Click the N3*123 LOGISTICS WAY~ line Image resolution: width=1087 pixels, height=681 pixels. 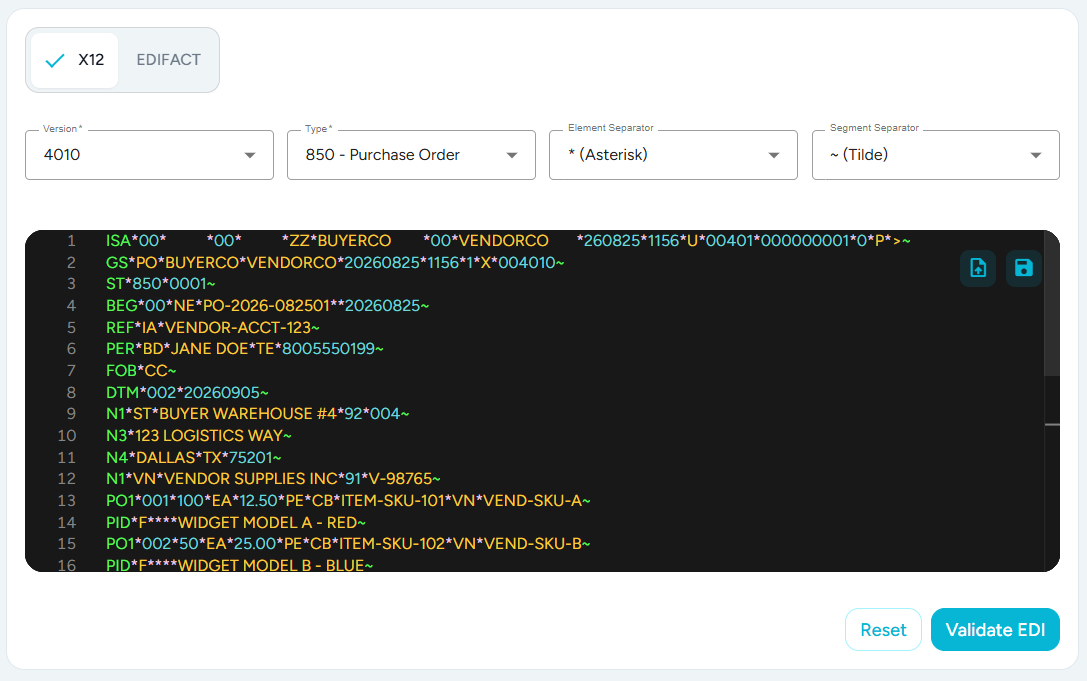(199, 436)
